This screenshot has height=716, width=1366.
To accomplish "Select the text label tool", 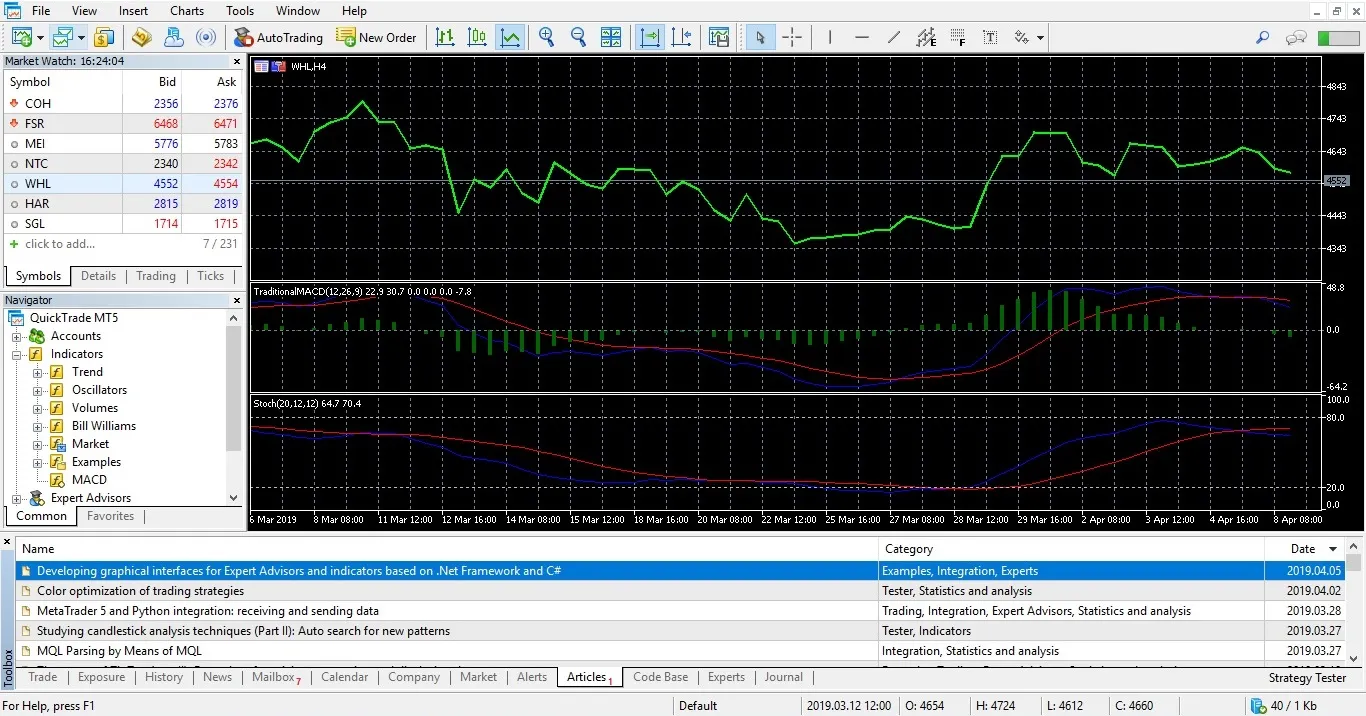I will pyautogui.click(x=990, y=37).
